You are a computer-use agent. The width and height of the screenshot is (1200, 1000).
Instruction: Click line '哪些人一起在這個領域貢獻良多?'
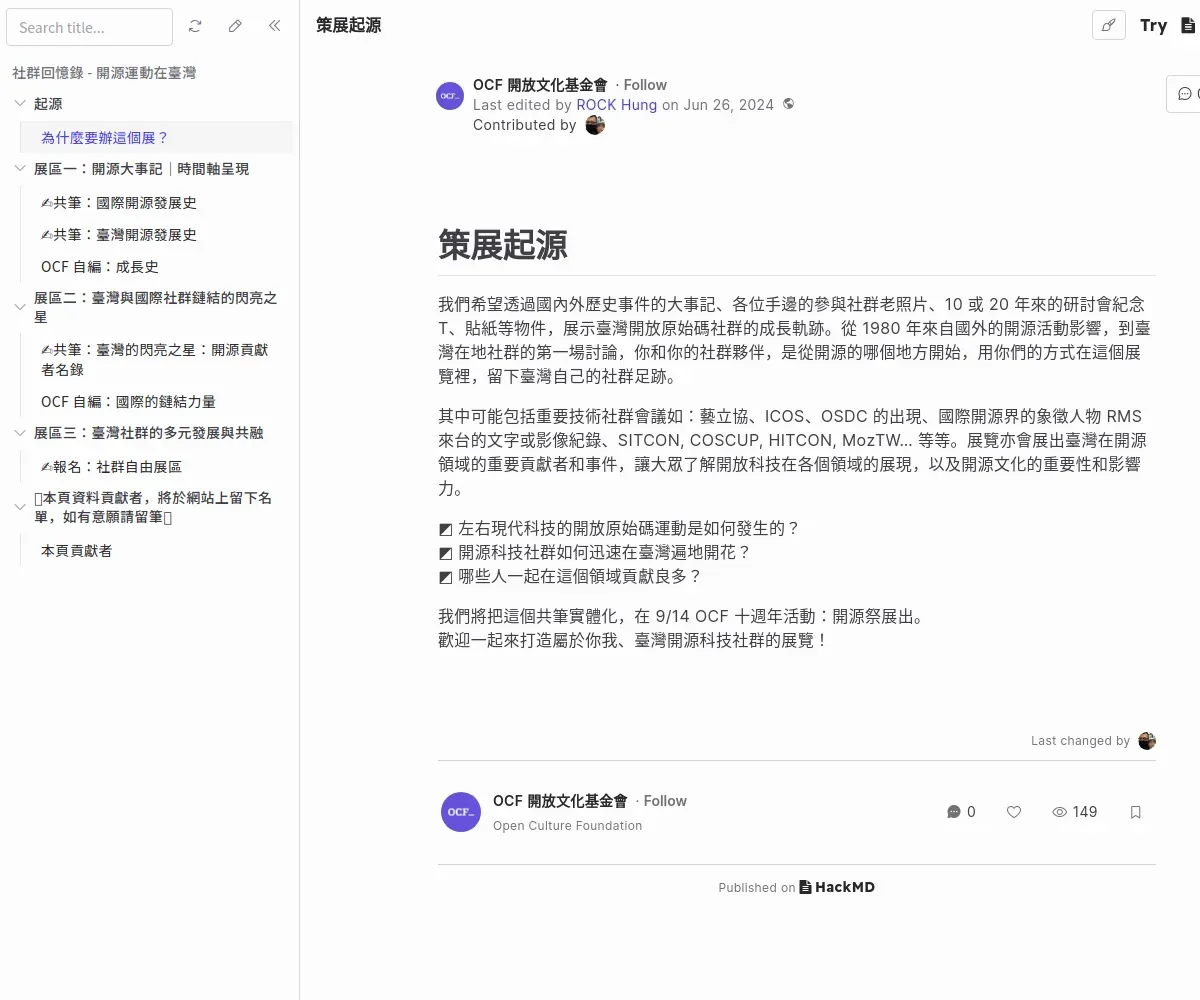click(580, 577)
